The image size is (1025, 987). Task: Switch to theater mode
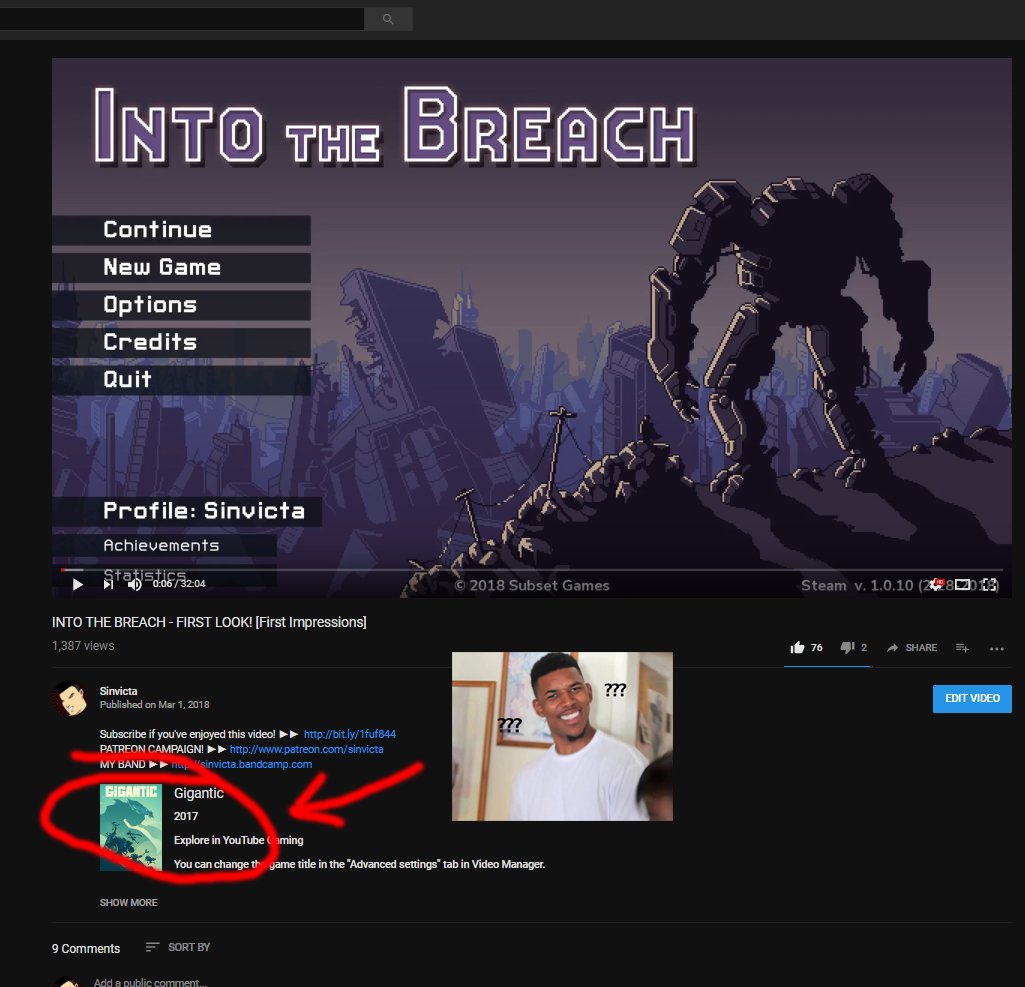tap(962, 584)
